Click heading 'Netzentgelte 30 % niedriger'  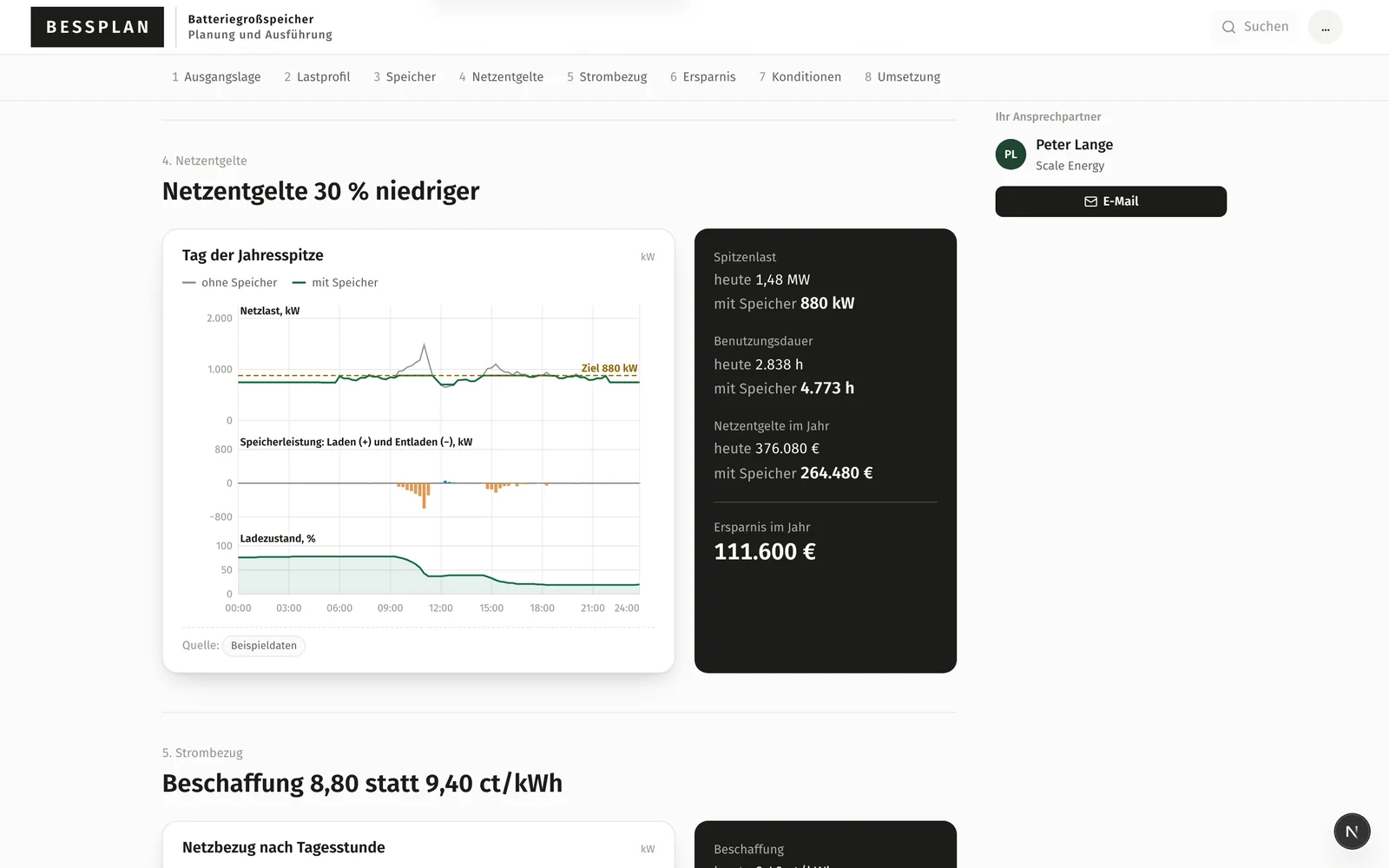click(x=320, y=191)
